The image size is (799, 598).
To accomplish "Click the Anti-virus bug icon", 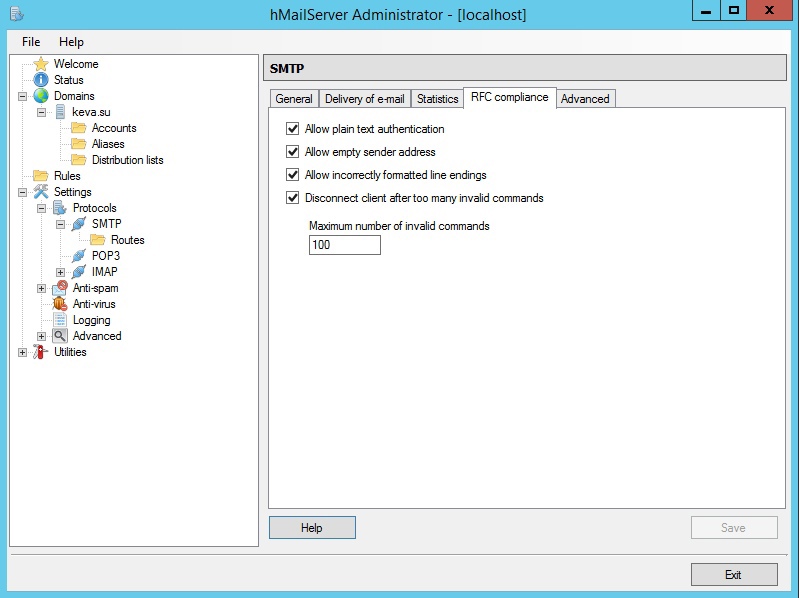I will pos(60,304).
